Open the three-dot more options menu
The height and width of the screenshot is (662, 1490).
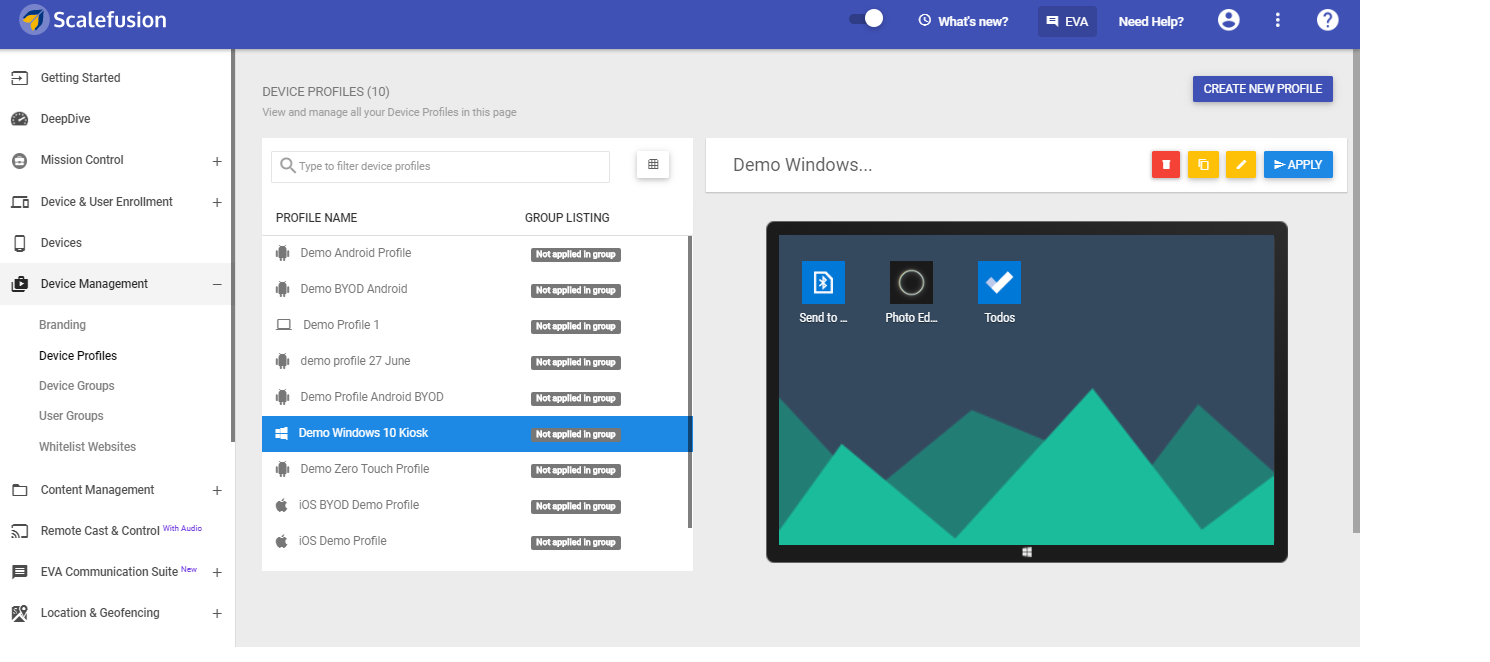1278,20
